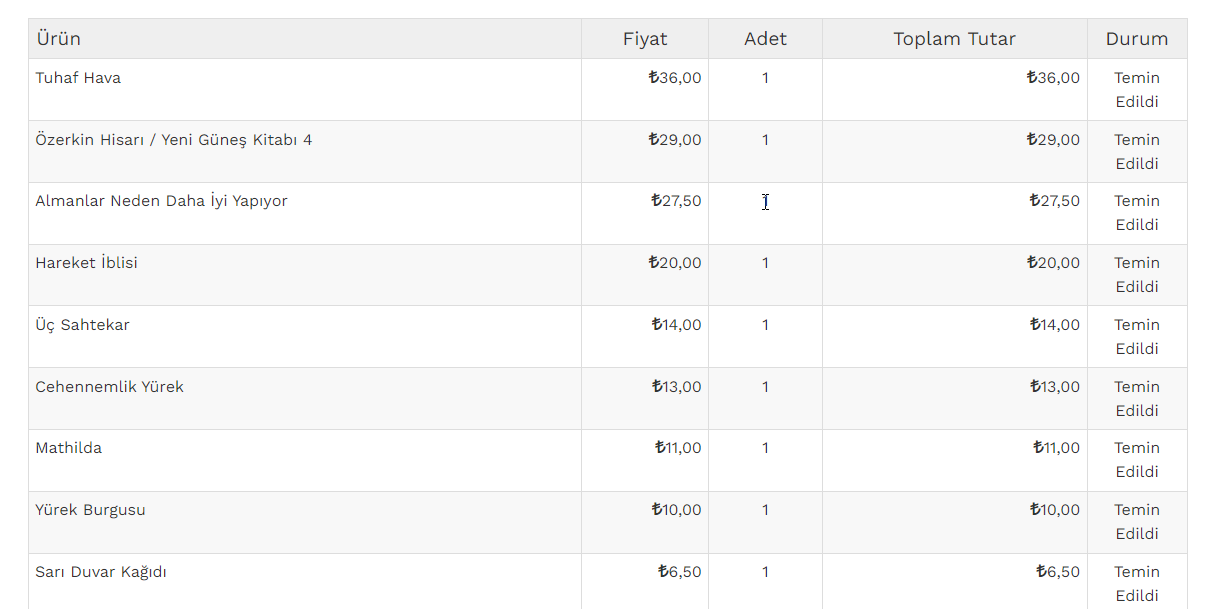
Task: Select the Mathilda product name
Action: [68, 448]
